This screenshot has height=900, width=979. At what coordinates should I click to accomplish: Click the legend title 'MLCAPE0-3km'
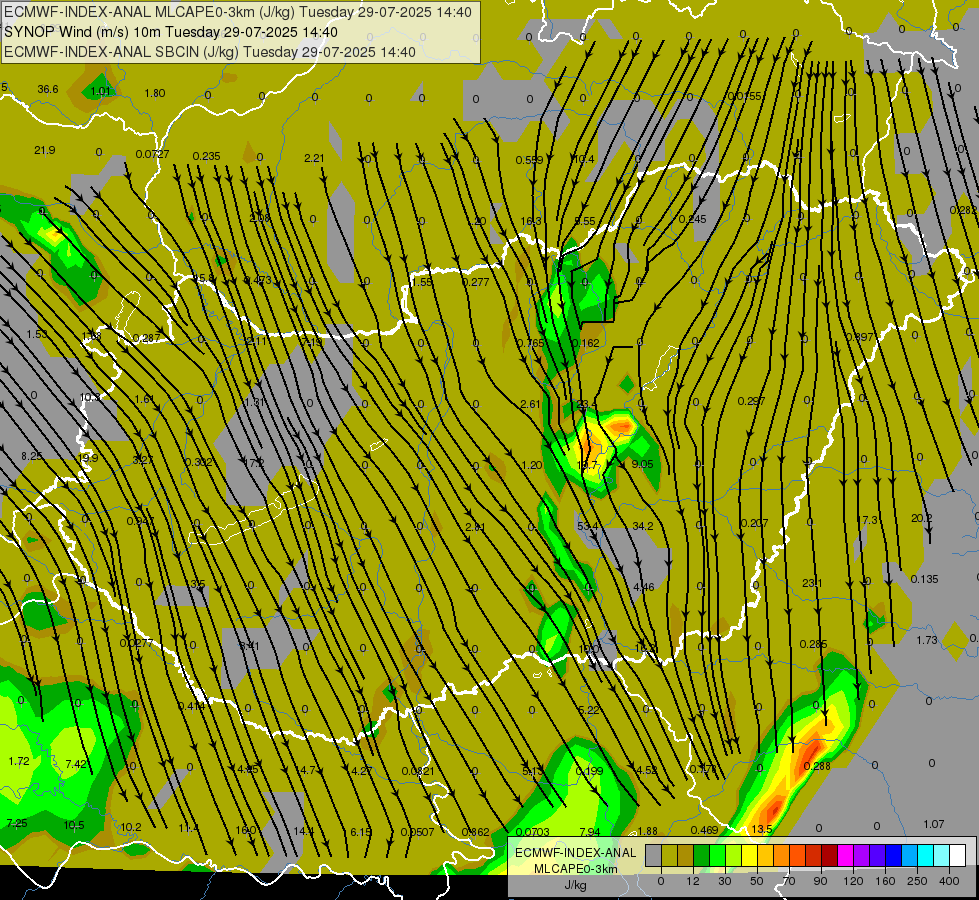point(576,868)
